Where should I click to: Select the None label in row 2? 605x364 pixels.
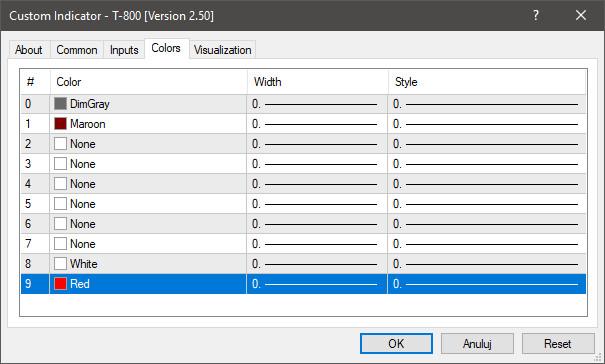[83, 144]
